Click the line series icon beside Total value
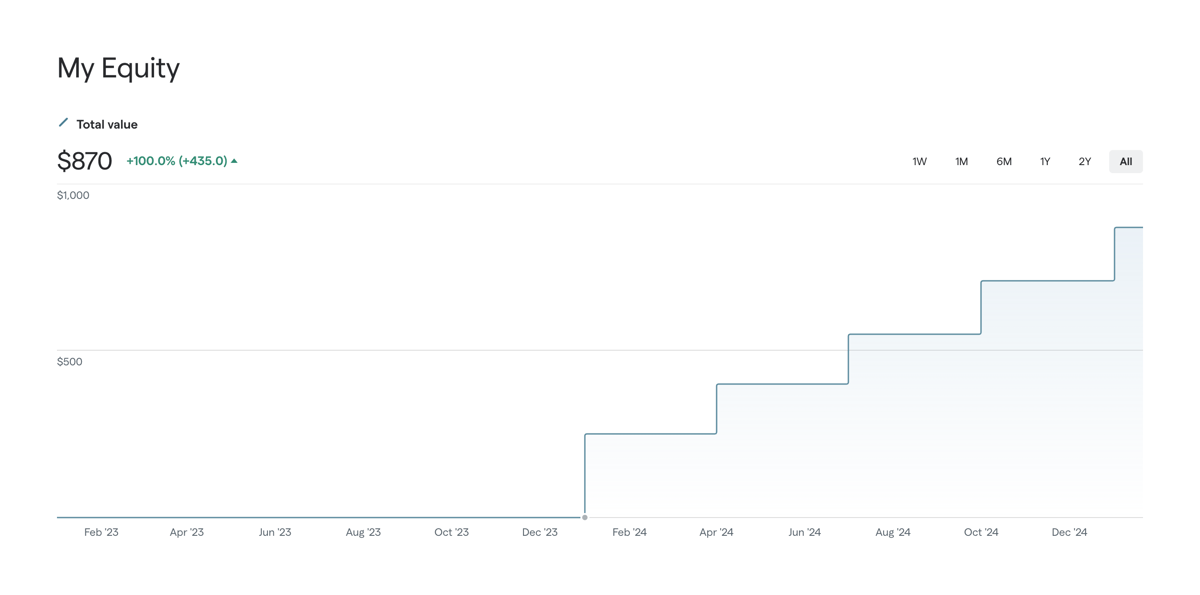 pos(63,123)
